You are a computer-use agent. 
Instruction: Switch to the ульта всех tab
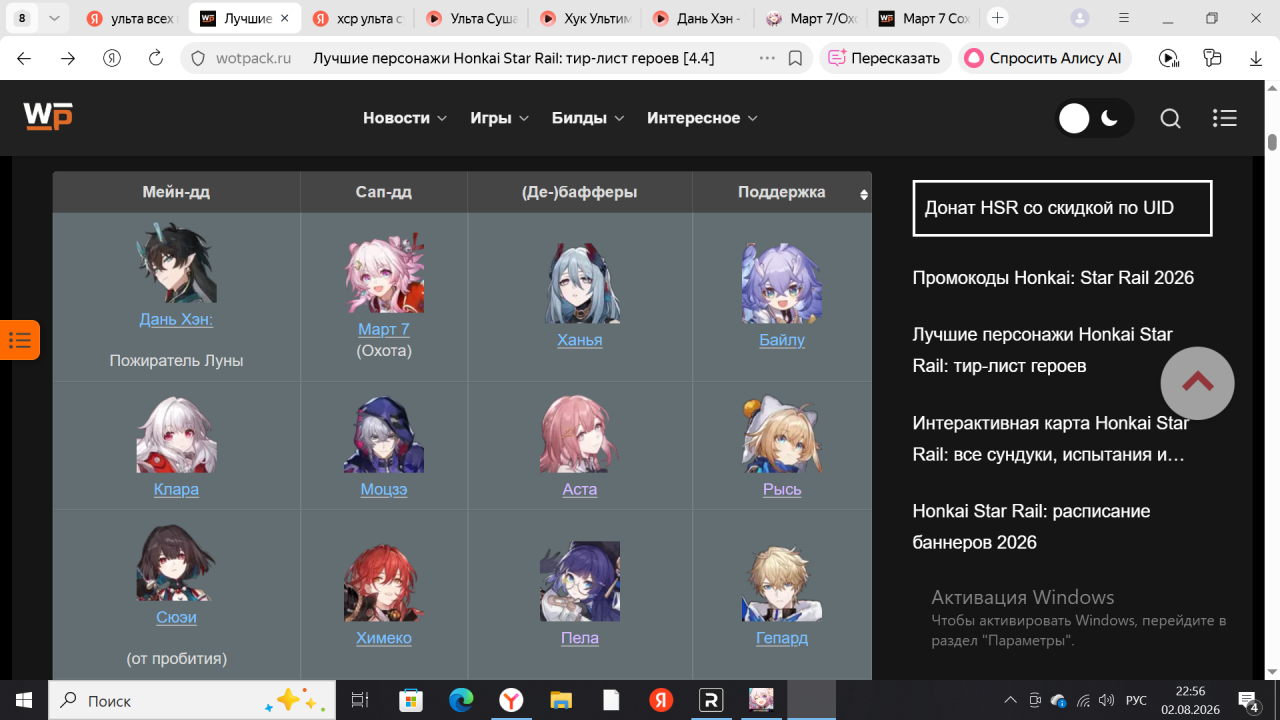pos(130,18)
